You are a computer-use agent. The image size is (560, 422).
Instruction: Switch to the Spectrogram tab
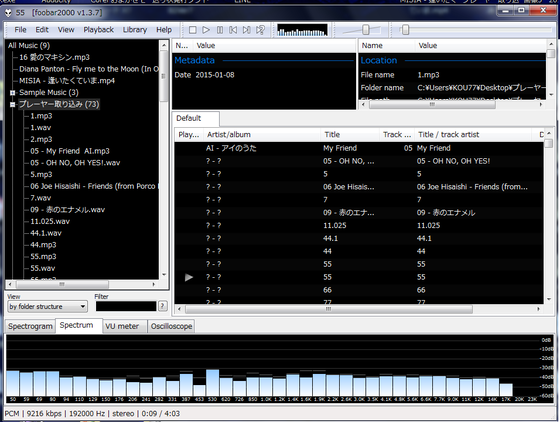30,326
